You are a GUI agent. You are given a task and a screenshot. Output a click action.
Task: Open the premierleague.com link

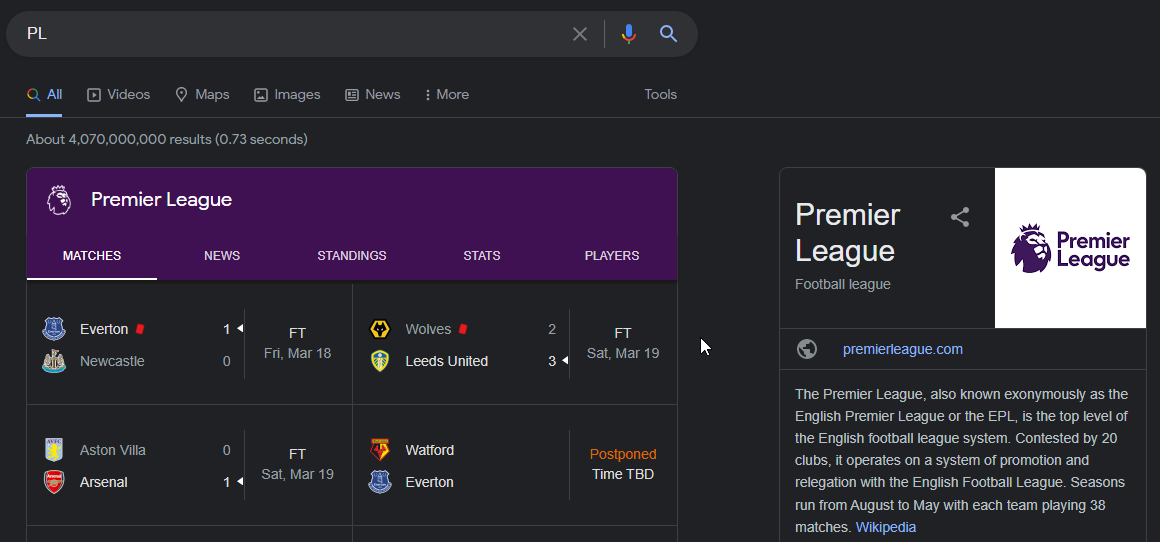pos(902,349)
